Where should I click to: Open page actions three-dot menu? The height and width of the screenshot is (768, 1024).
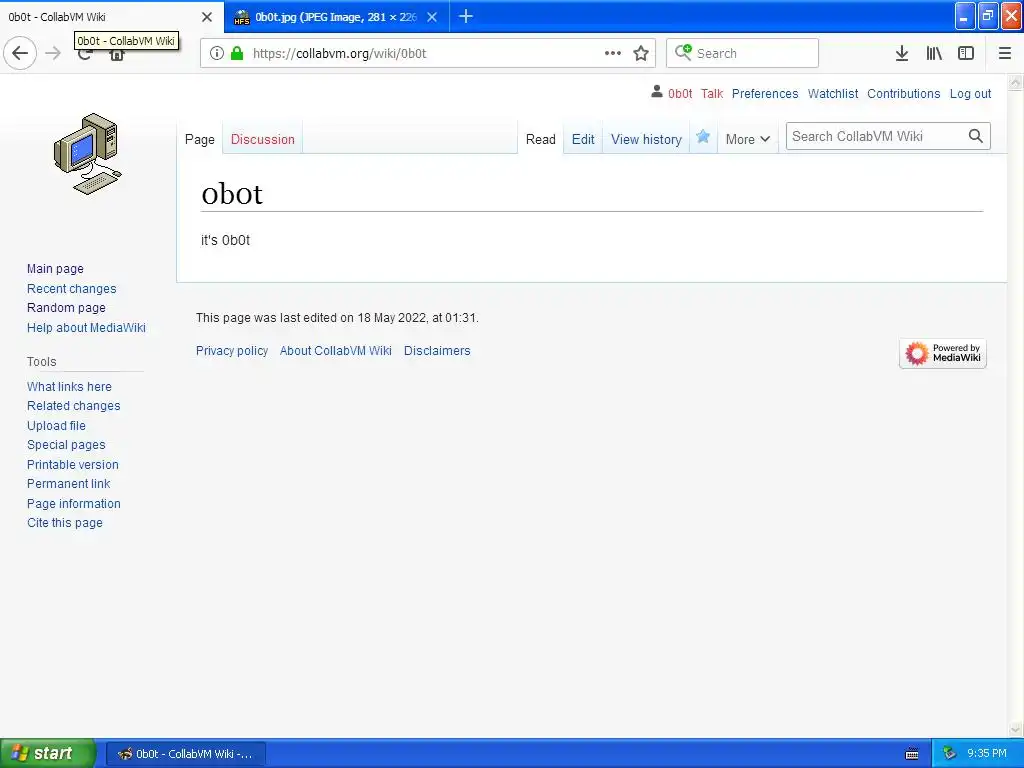tap(613, 53)
